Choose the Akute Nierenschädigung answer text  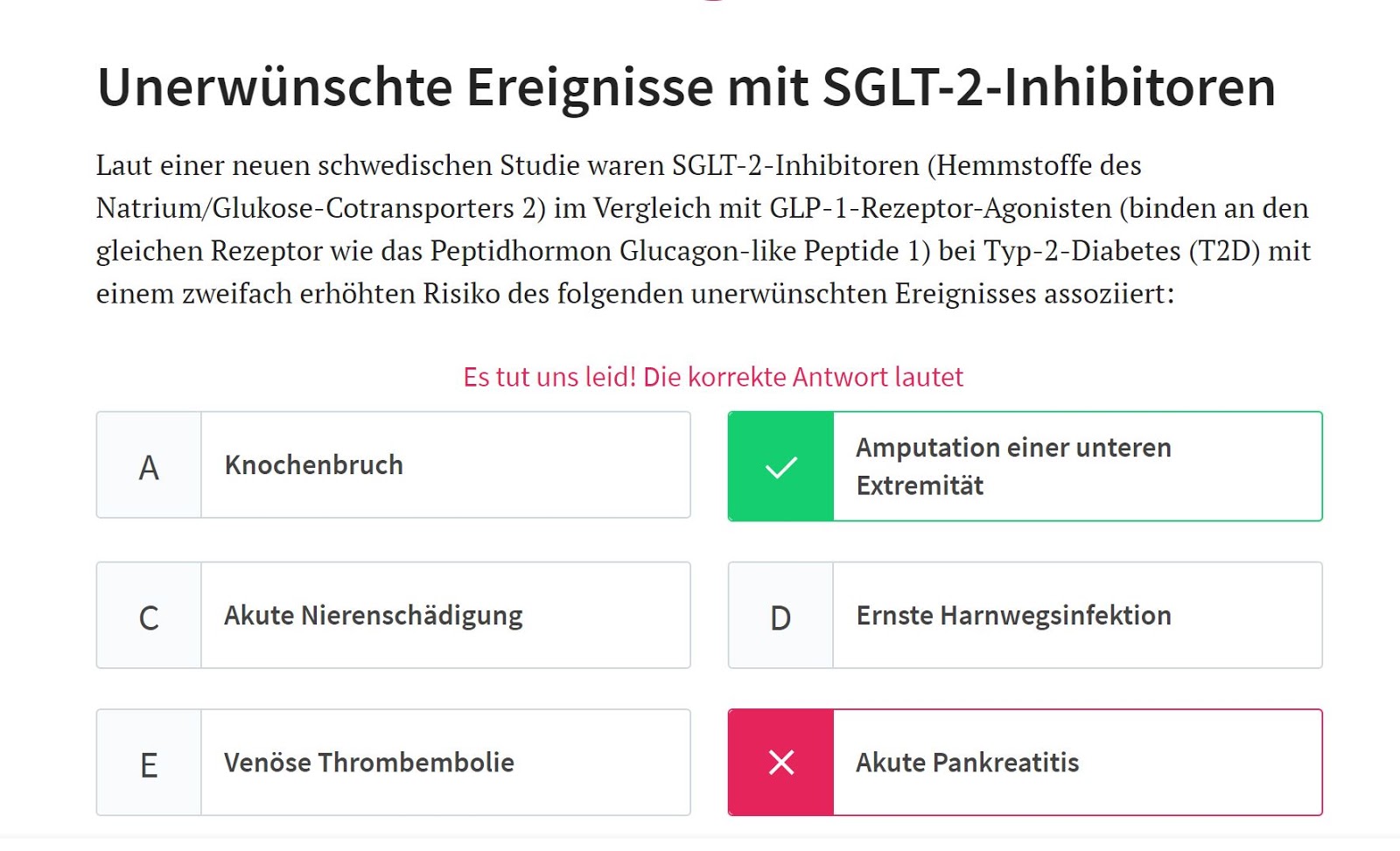[x=373, y=616]
